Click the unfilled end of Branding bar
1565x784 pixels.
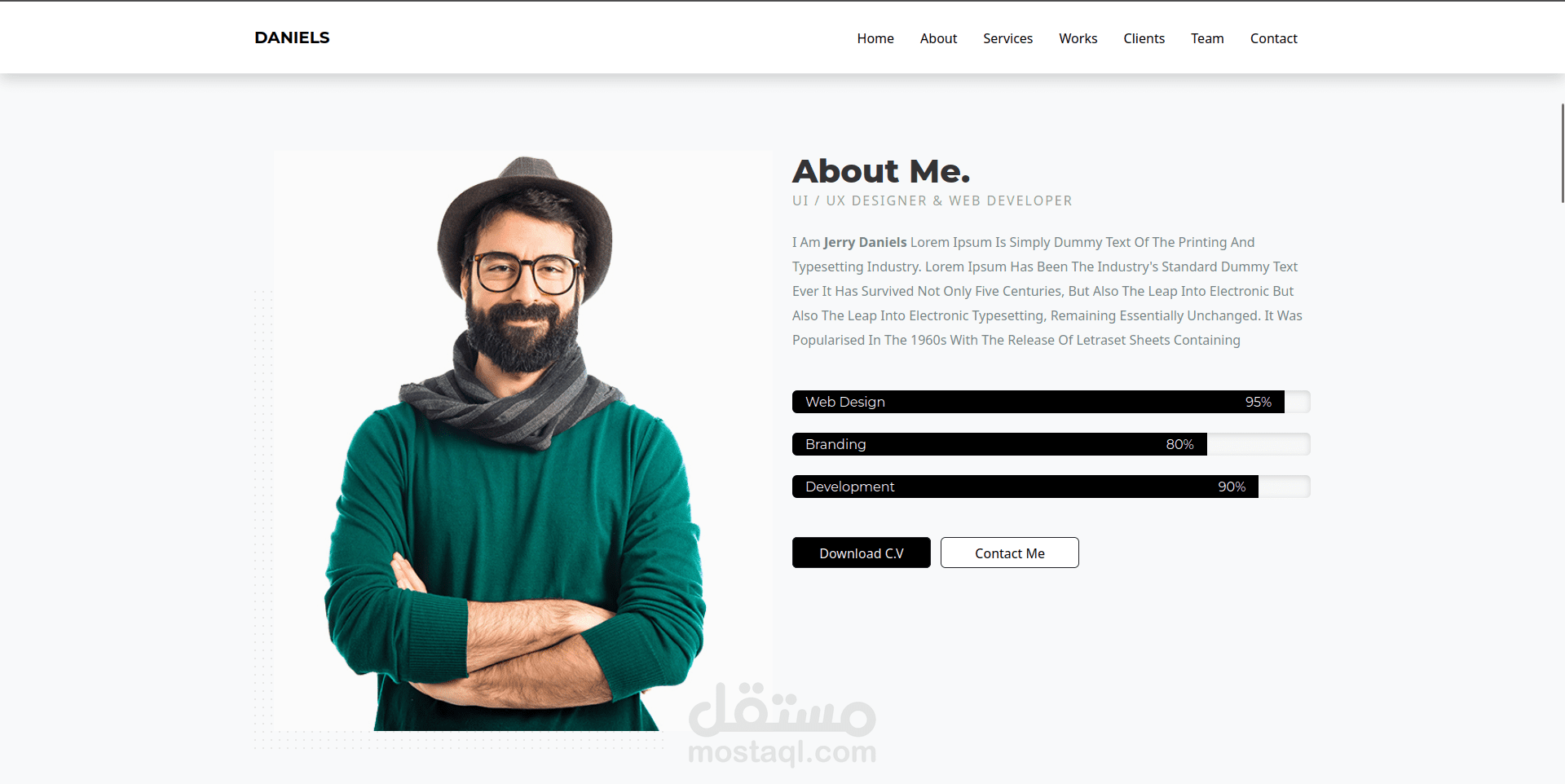coord(1259,444)
